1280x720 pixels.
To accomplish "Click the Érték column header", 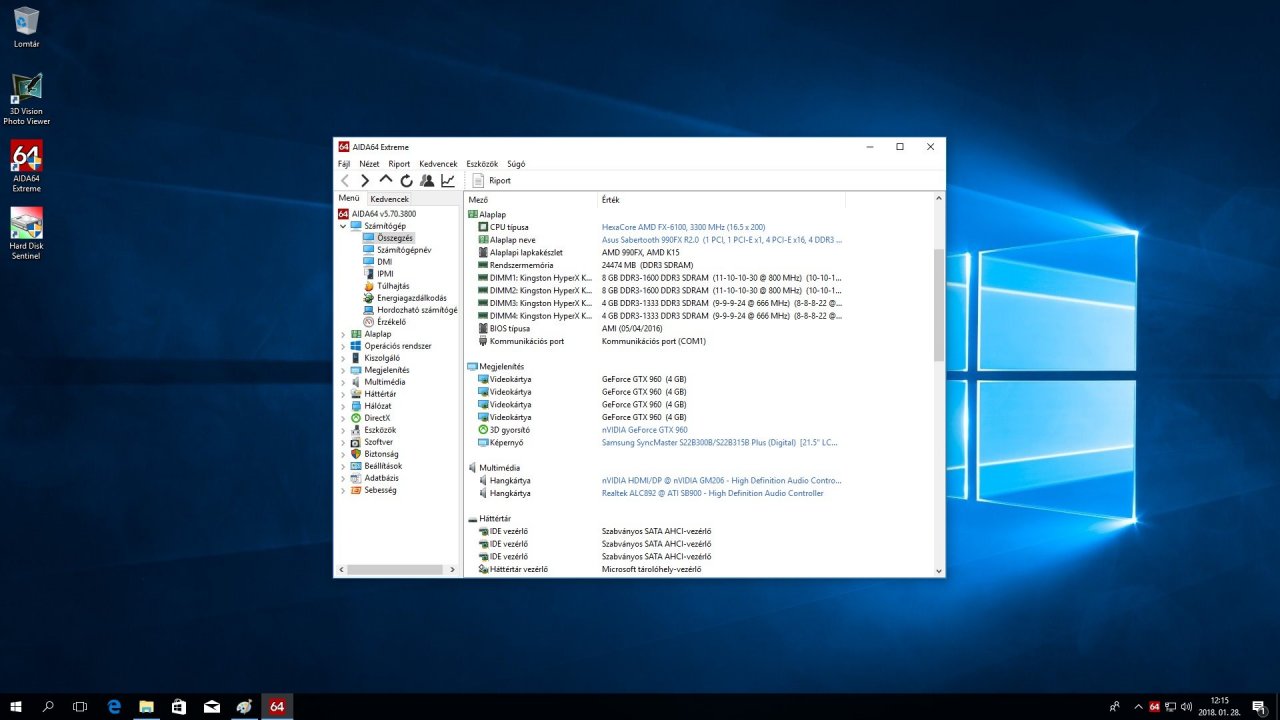I will (722, 200).
